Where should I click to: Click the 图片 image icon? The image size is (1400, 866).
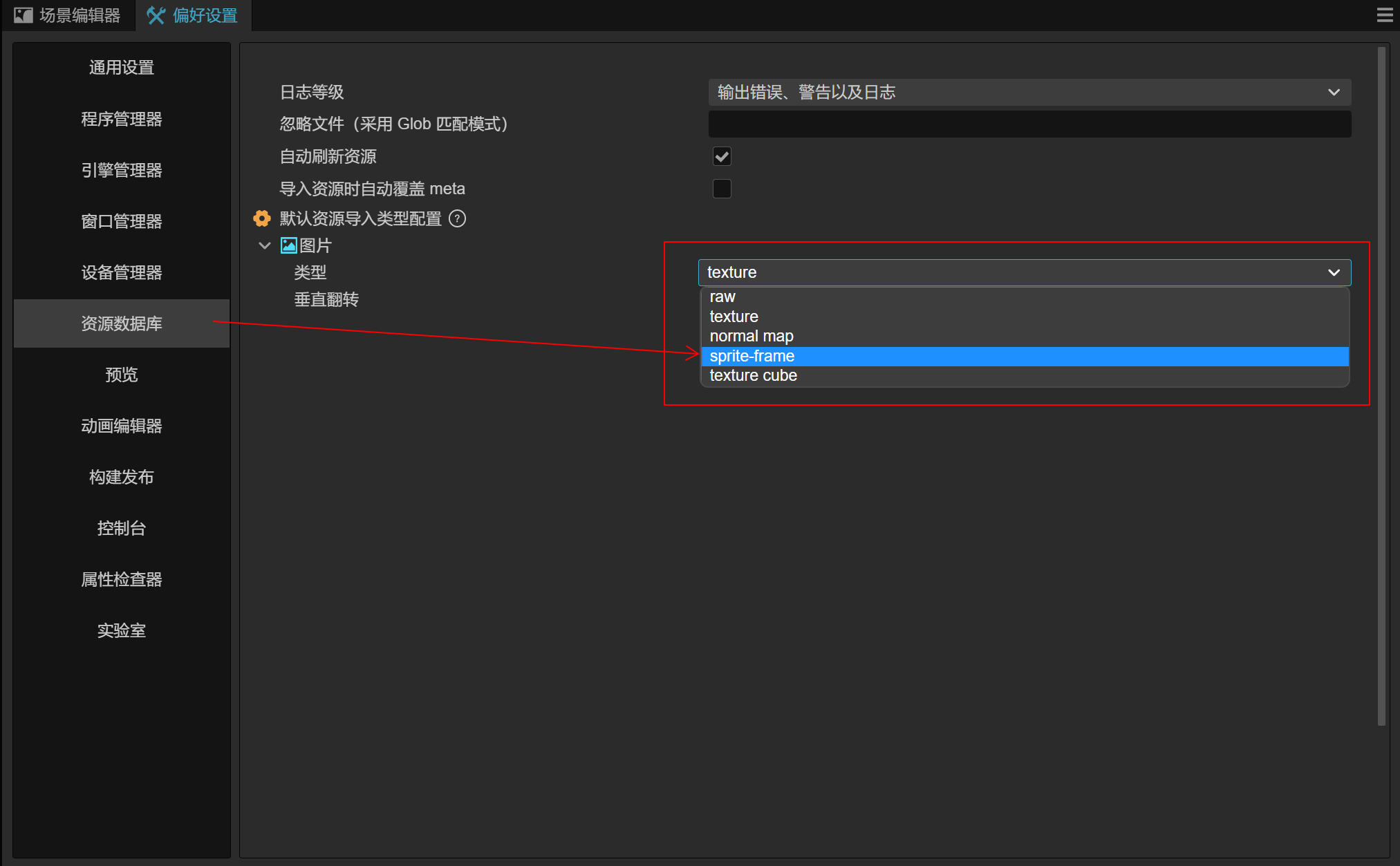[x=289, y=245]
